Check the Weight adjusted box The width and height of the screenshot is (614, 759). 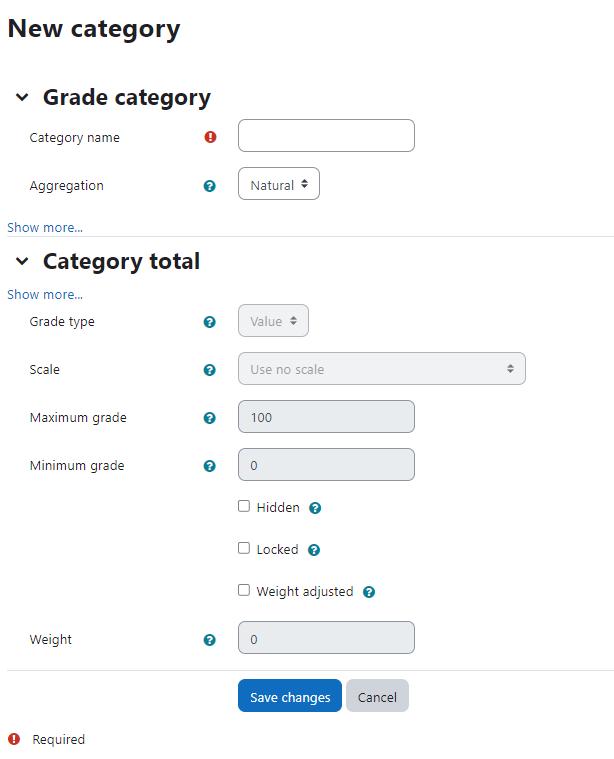244,590
